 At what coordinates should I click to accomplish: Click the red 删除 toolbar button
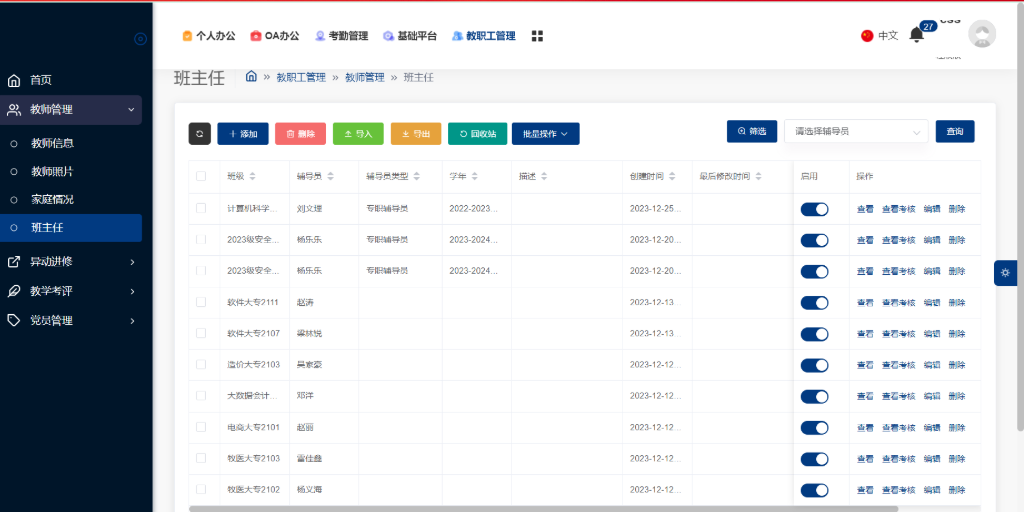click(x=300, y=134)
